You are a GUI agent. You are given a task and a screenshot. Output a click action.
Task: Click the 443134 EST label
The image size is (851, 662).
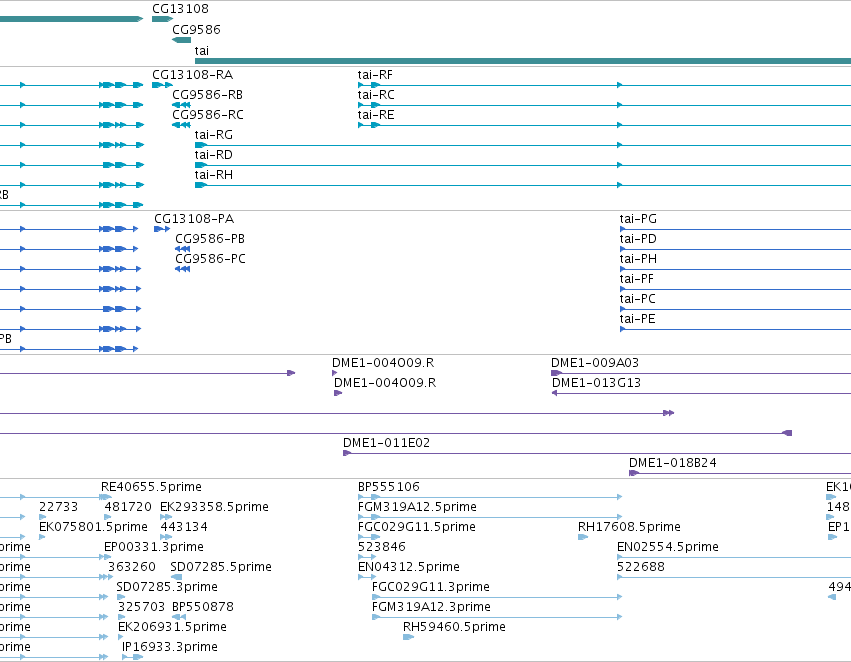tap(184, 527)
